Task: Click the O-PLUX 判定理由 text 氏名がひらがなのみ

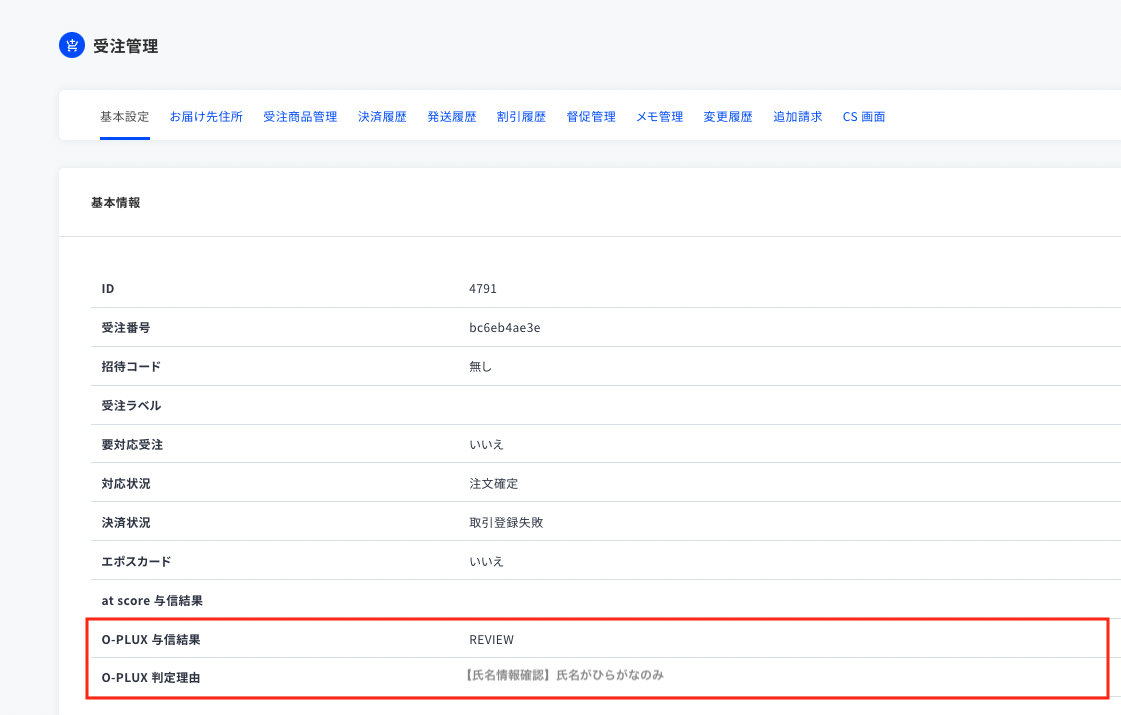Action: (x=610, y=675)
